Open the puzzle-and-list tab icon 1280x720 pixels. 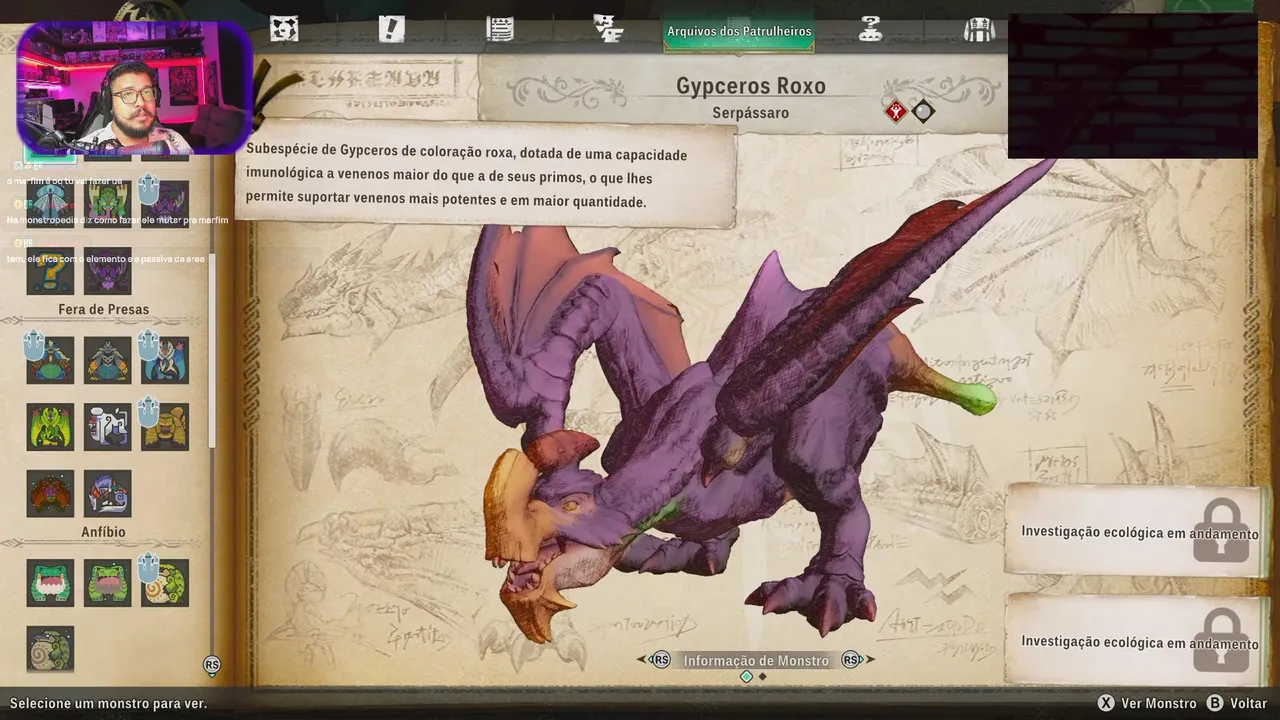coord(607,29)
